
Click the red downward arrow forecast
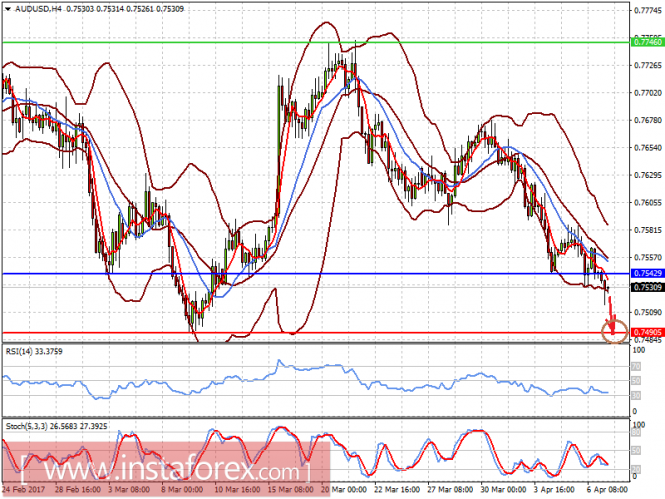(x=612, y=315)
